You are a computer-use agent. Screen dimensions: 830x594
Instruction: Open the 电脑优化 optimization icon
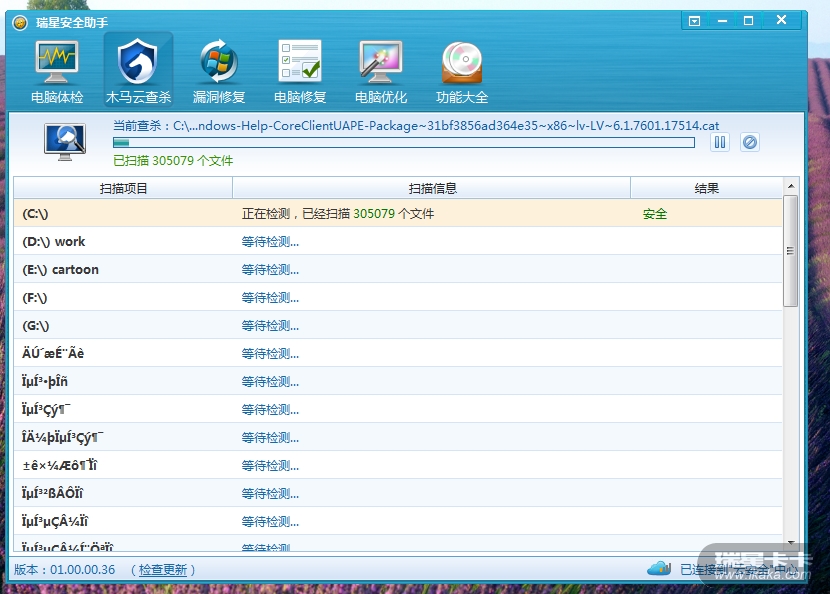pos(381,71)
